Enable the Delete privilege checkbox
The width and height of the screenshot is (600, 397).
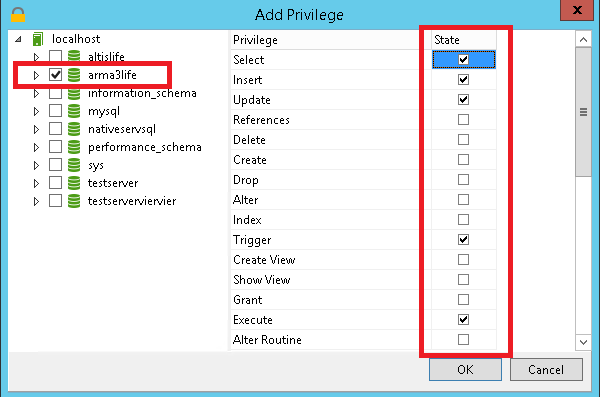click(x=463, y=140)
